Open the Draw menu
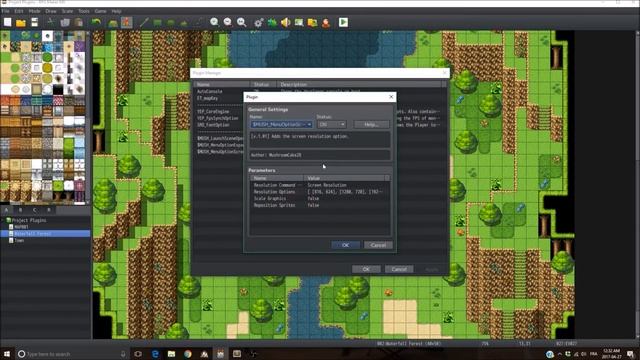 click(51, 11)
